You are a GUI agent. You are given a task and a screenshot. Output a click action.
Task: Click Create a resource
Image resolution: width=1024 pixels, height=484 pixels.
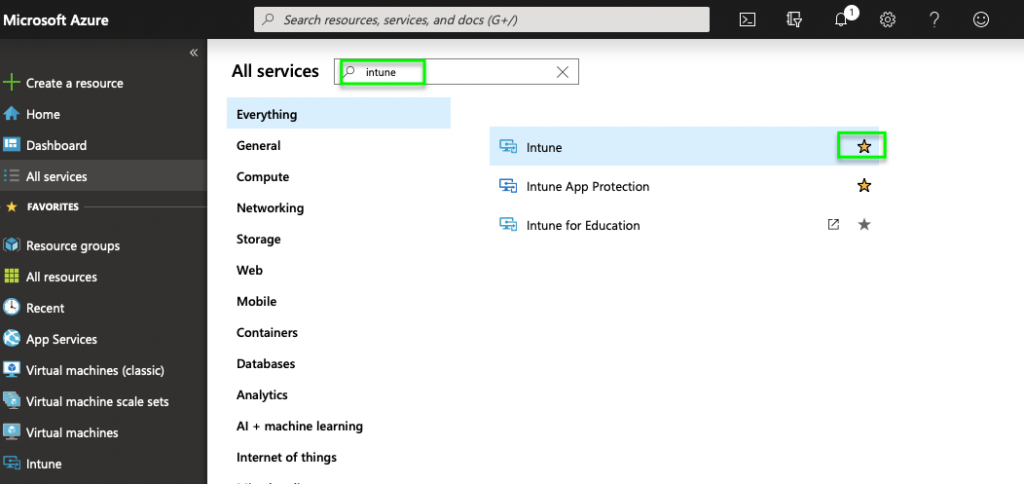pyautogui.click(x=74, y=83)
